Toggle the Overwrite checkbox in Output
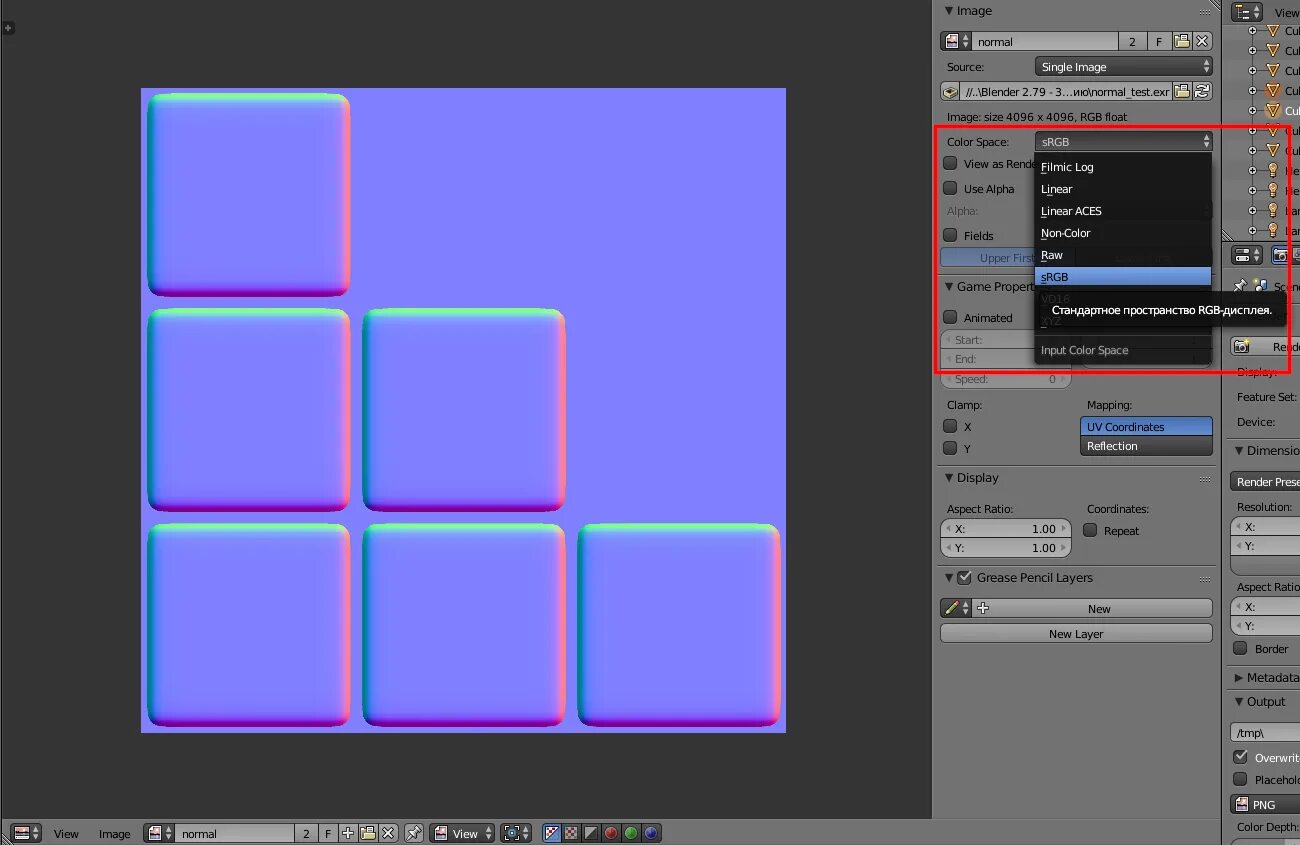 point(1241,757)
